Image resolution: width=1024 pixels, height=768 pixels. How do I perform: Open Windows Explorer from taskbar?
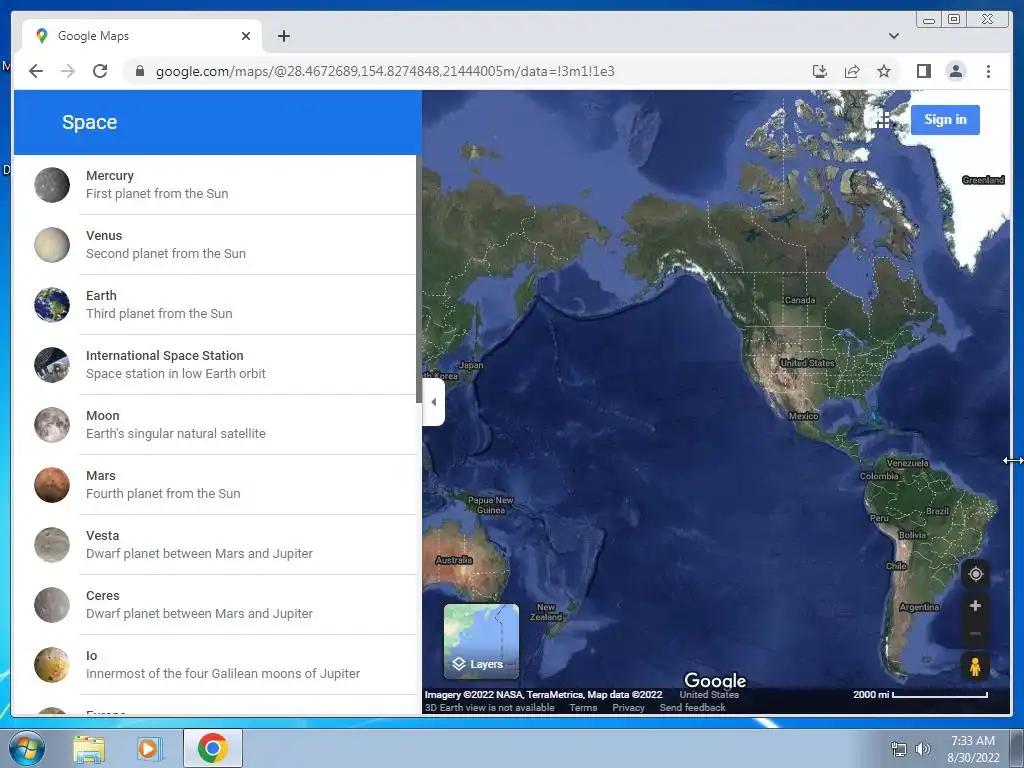[x=89, y=749]
